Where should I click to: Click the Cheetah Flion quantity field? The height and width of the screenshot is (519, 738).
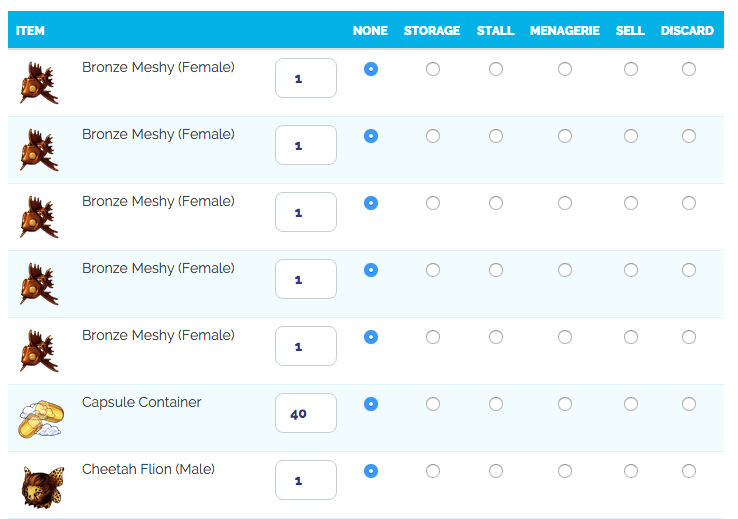[306, 480]
